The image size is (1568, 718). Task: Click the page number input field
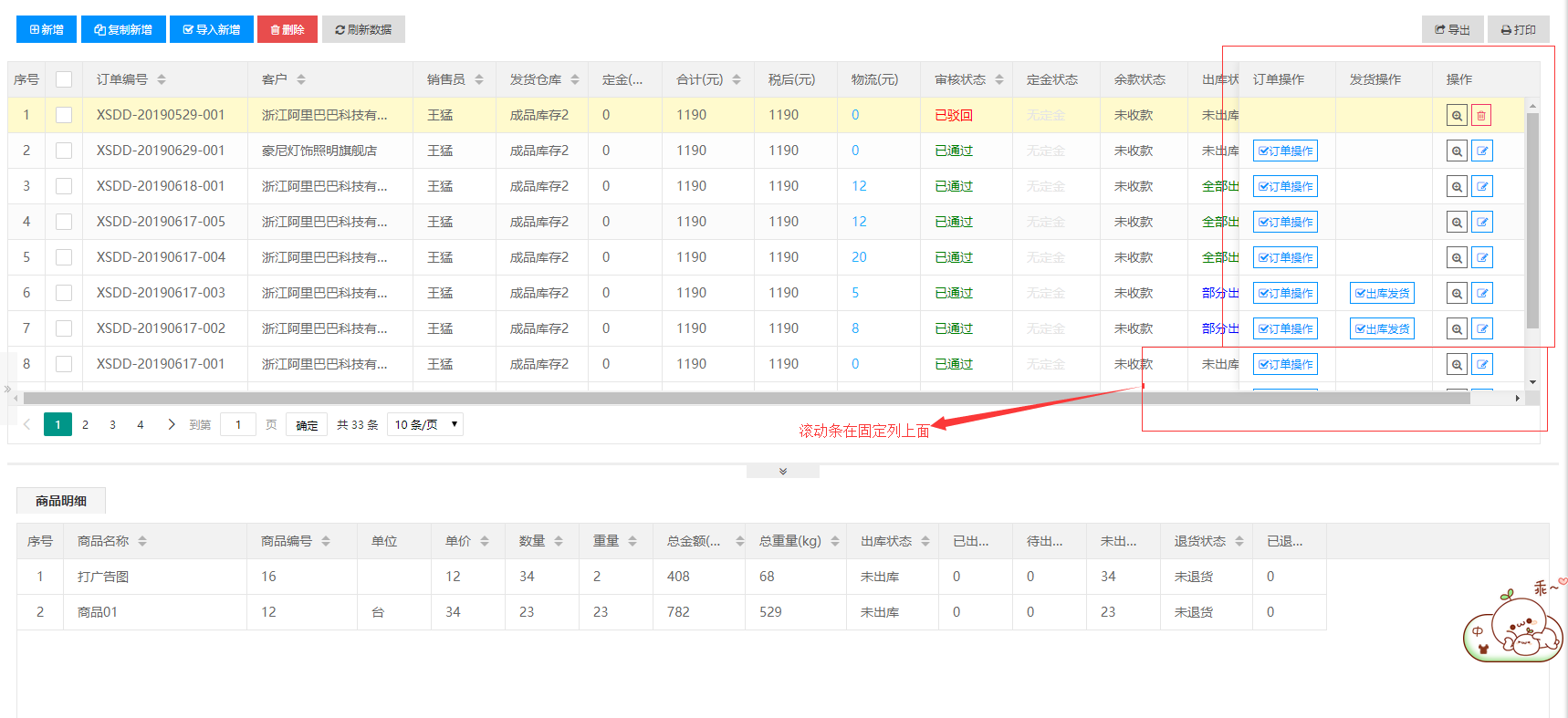[x=238, y=425]
